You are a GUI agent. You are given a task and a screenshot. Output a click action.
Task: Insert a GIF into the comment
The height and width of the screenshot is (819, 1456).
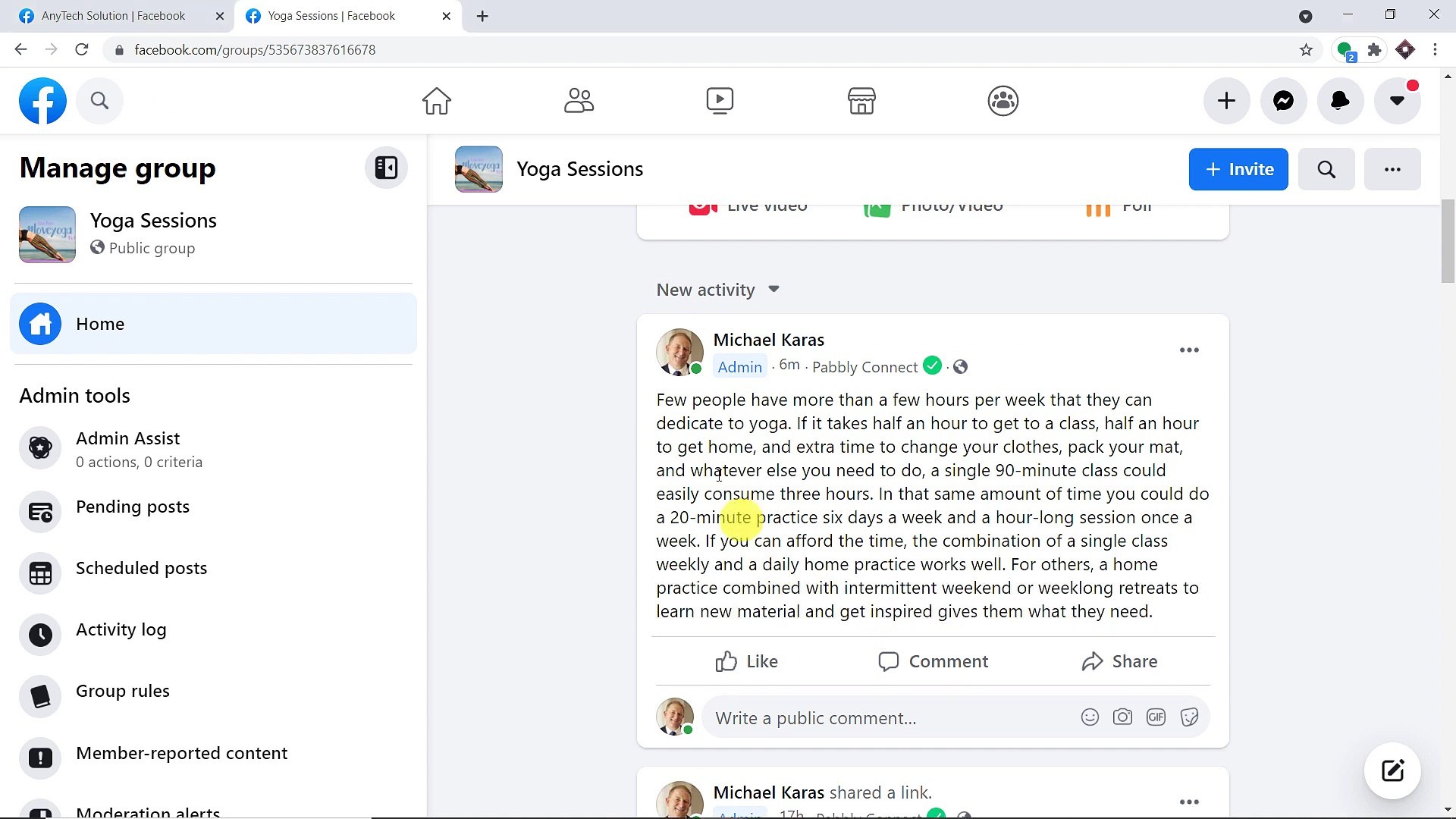point(1156,717)
